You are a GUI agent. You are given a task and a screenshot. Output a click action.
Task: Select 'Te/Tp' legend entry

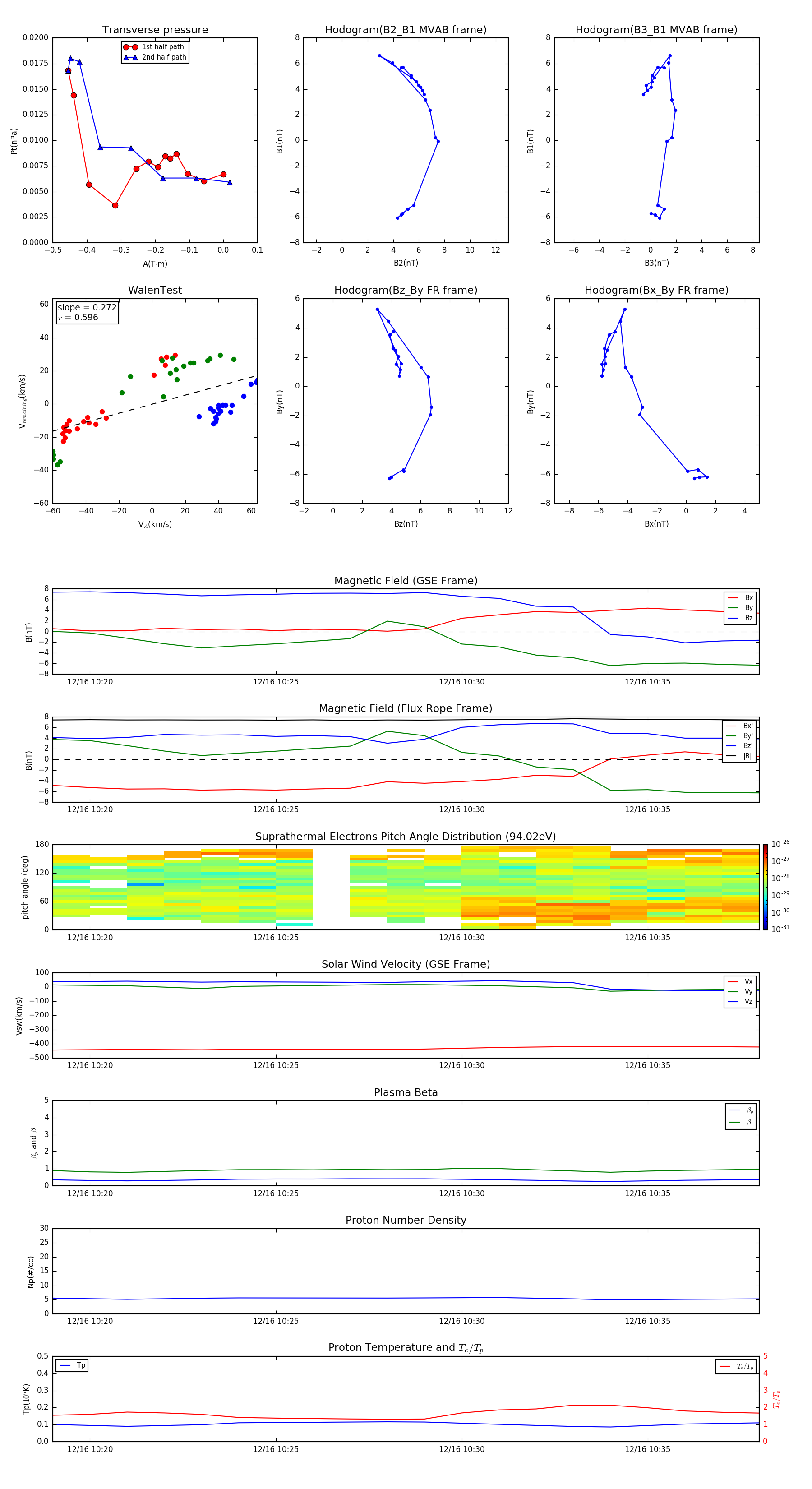(x=736, y=1366)
